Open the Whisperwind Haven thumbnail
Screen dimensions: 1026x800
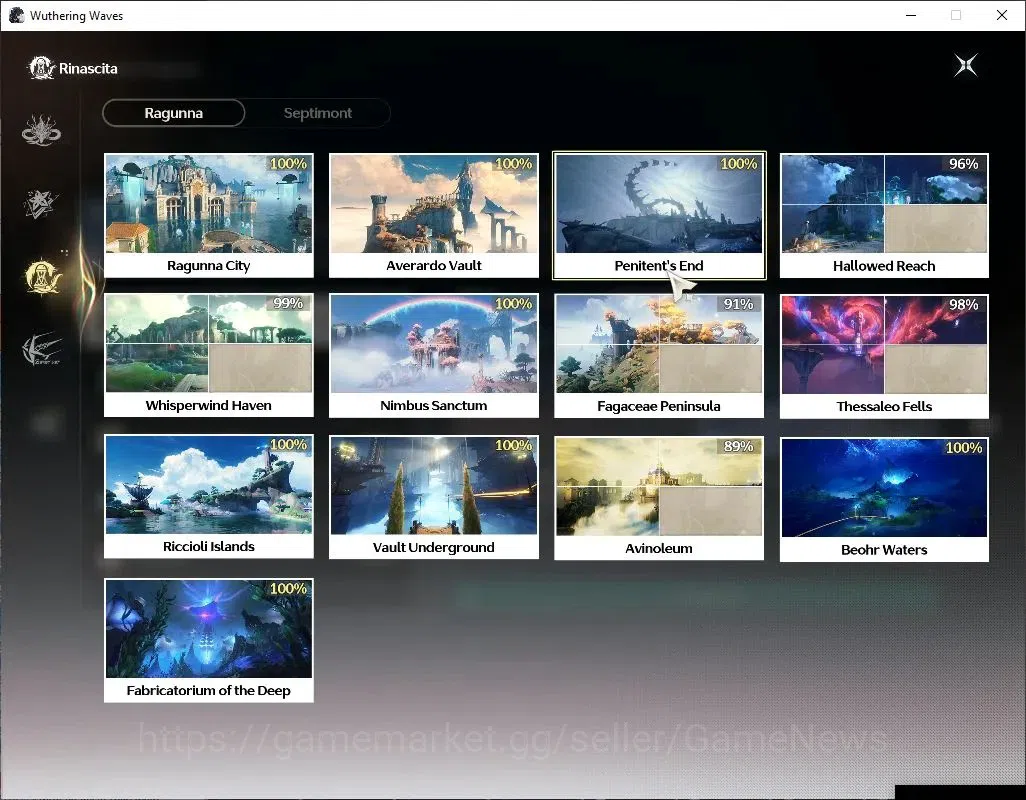[209, 343]
